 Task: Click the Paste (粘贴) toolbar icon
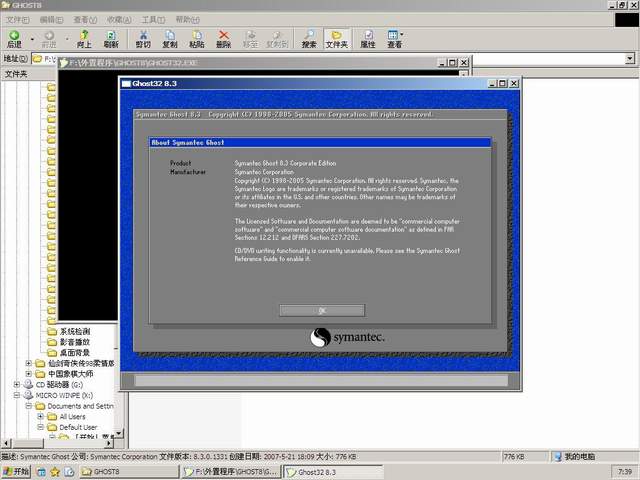click(197, 39)
